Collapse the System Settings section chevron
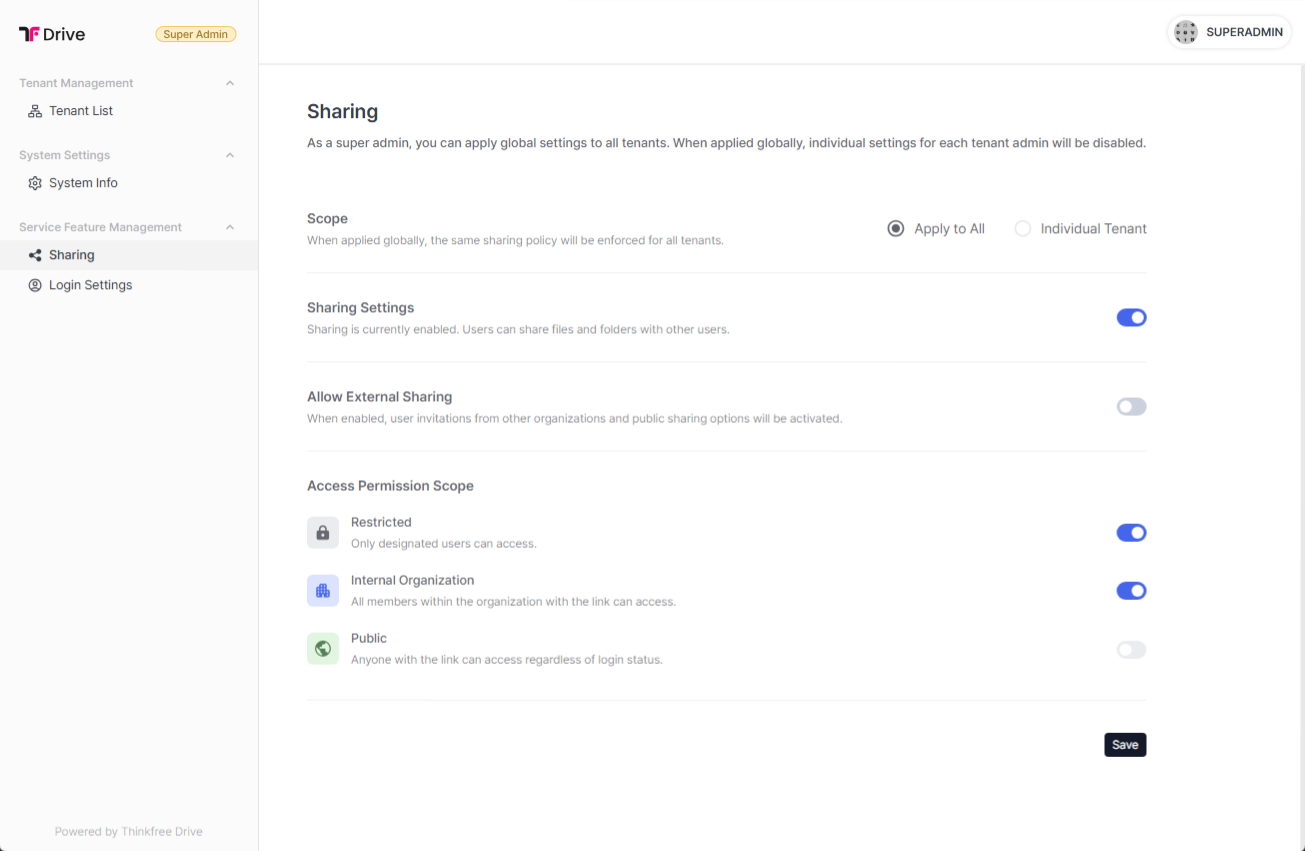The image size is (1305, 851). [230, 155]
